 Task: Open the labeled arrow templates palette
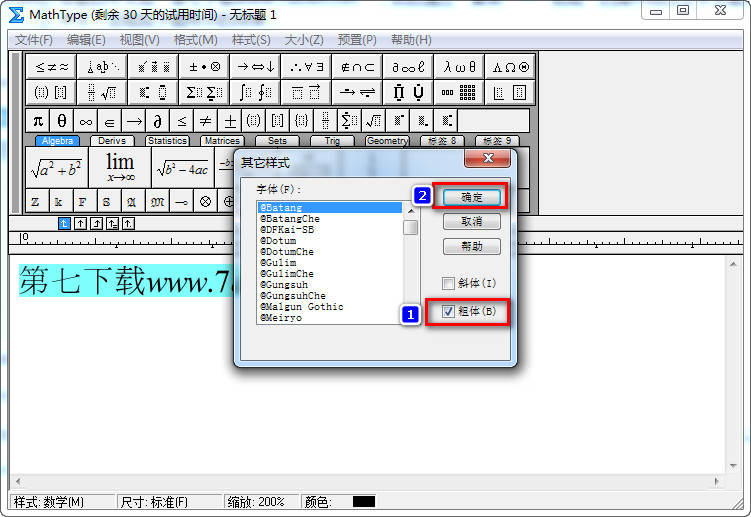[x=357, y=92]
